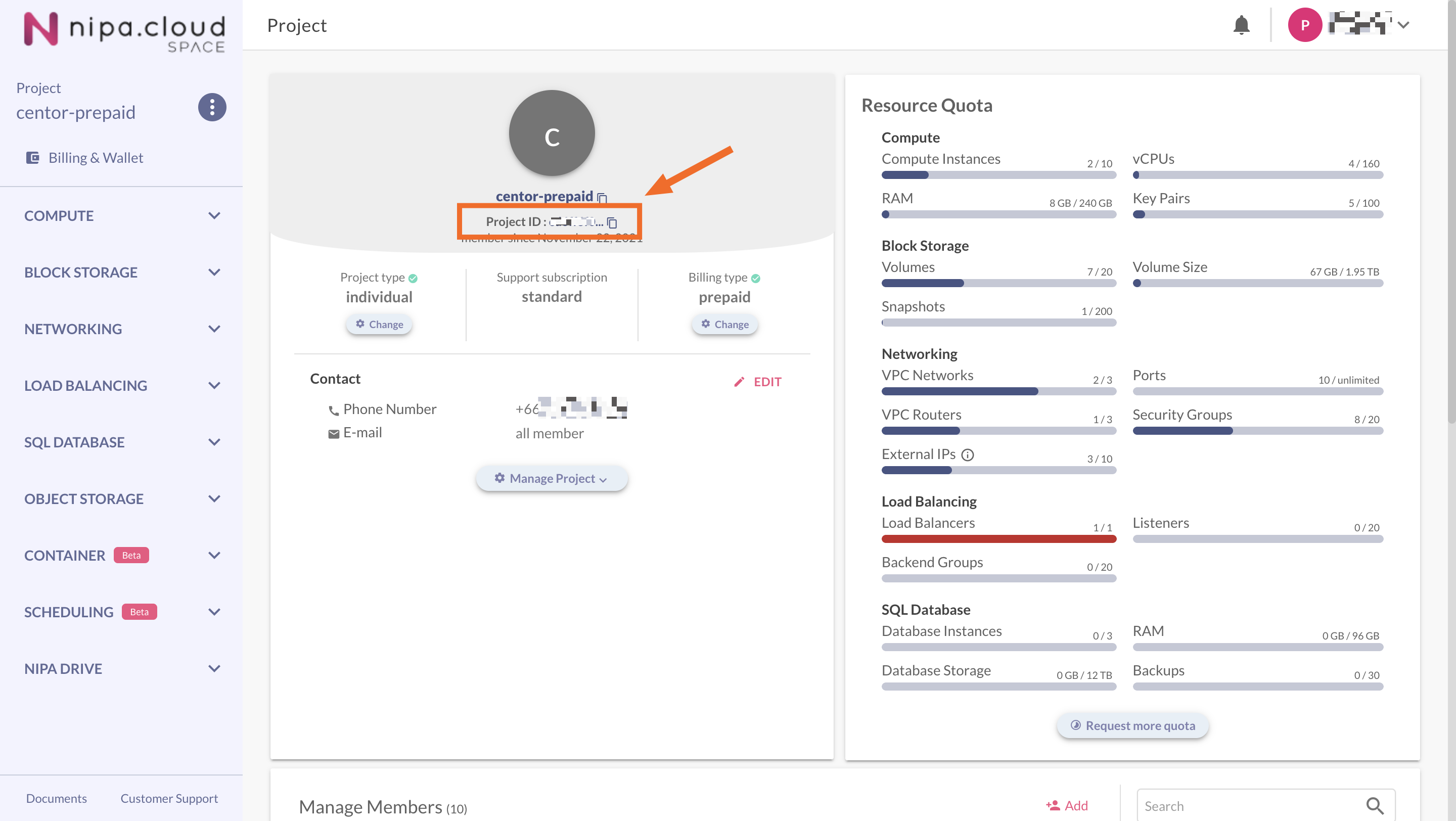The width and height of the screenshot is (1456, 821).
Task: Click the phone icon beside Phone Number
Action: point(334,410)
